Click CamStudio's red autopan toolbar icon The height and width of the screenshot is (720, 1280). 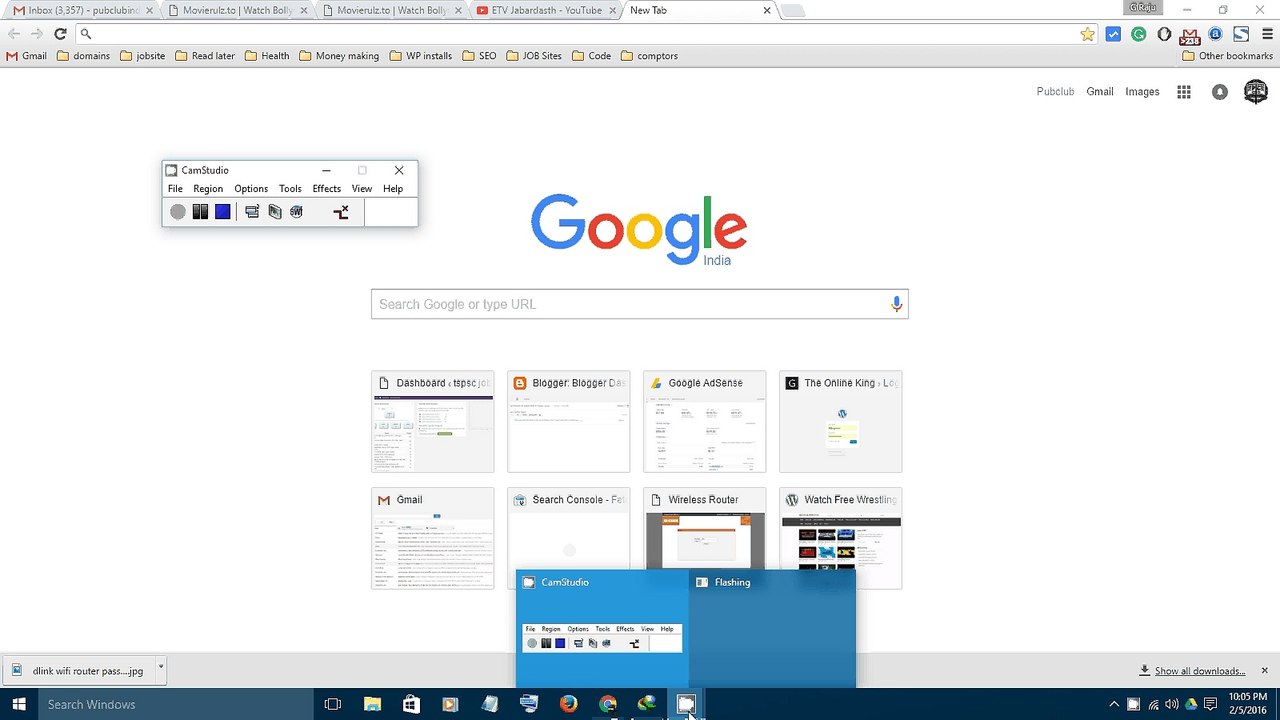[341, 212]
